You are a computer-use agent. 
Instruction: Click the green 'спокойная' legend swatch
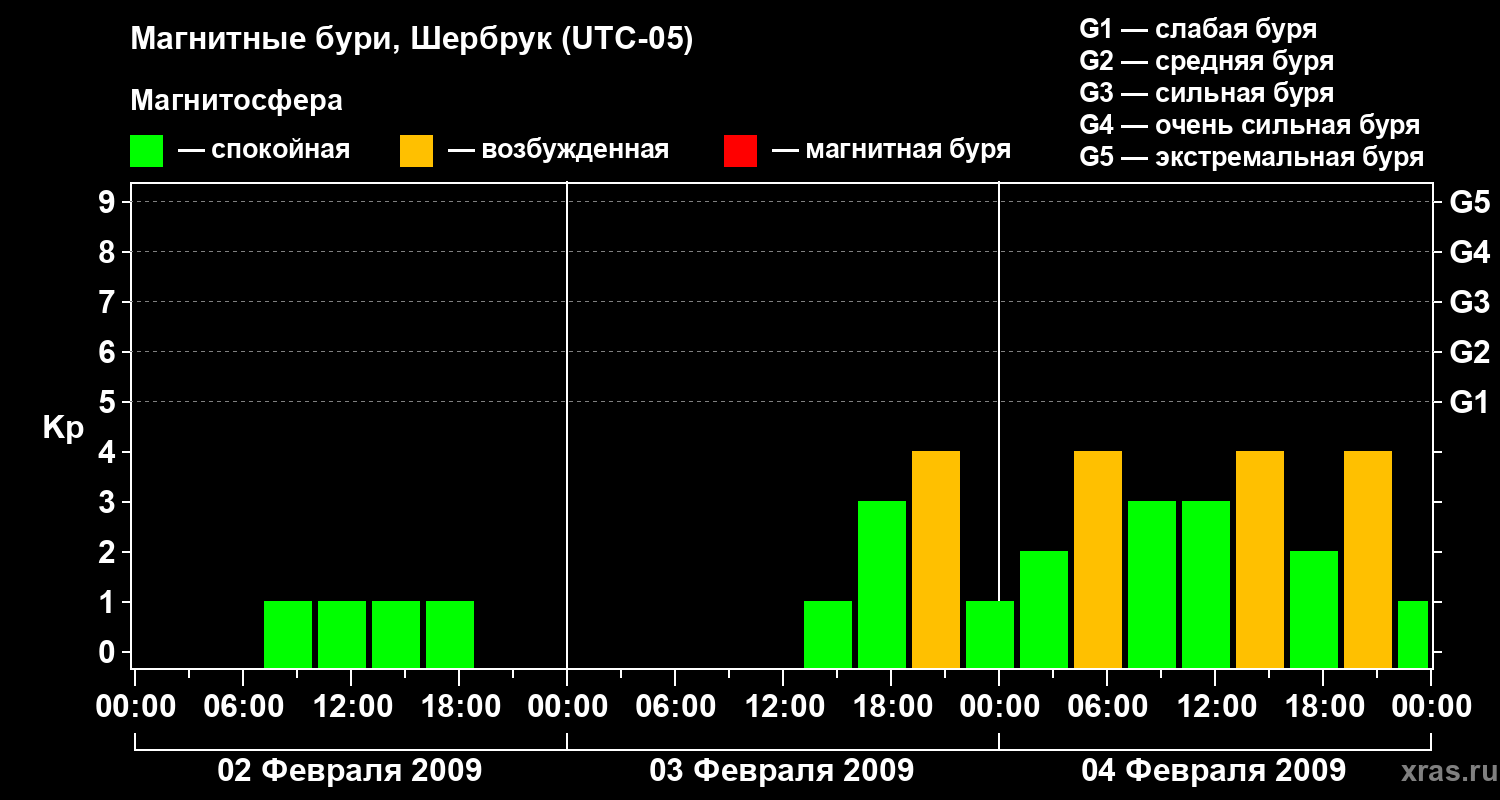click(x=146, y=151)
